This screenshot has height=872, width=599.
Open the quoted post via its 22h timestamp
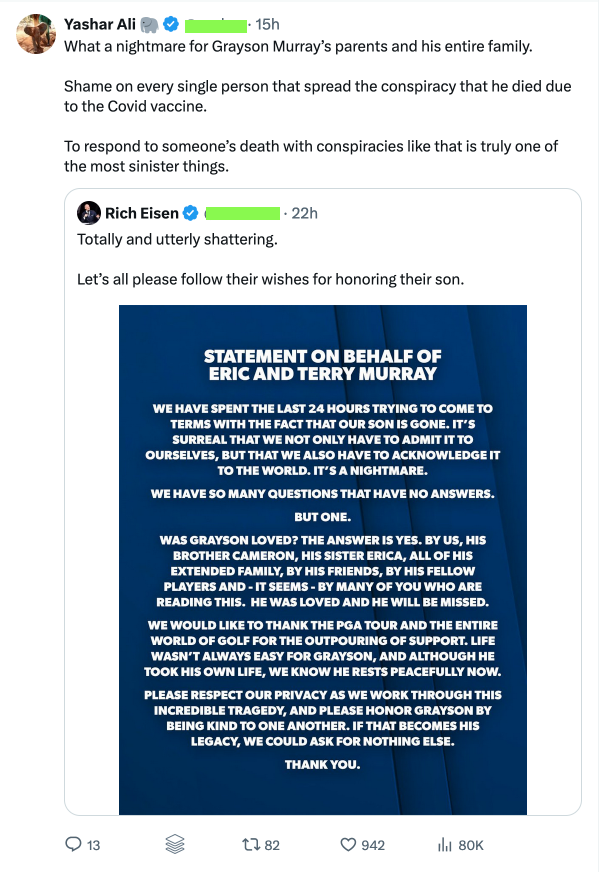(306, 212)
